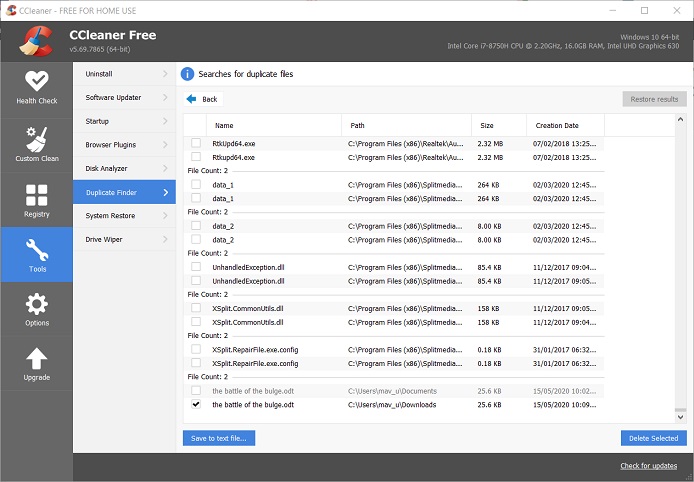The width and height of the screenshot is (694, 482).
Task: Open the Disk Analyzer tool
Action: coord(124,169)
